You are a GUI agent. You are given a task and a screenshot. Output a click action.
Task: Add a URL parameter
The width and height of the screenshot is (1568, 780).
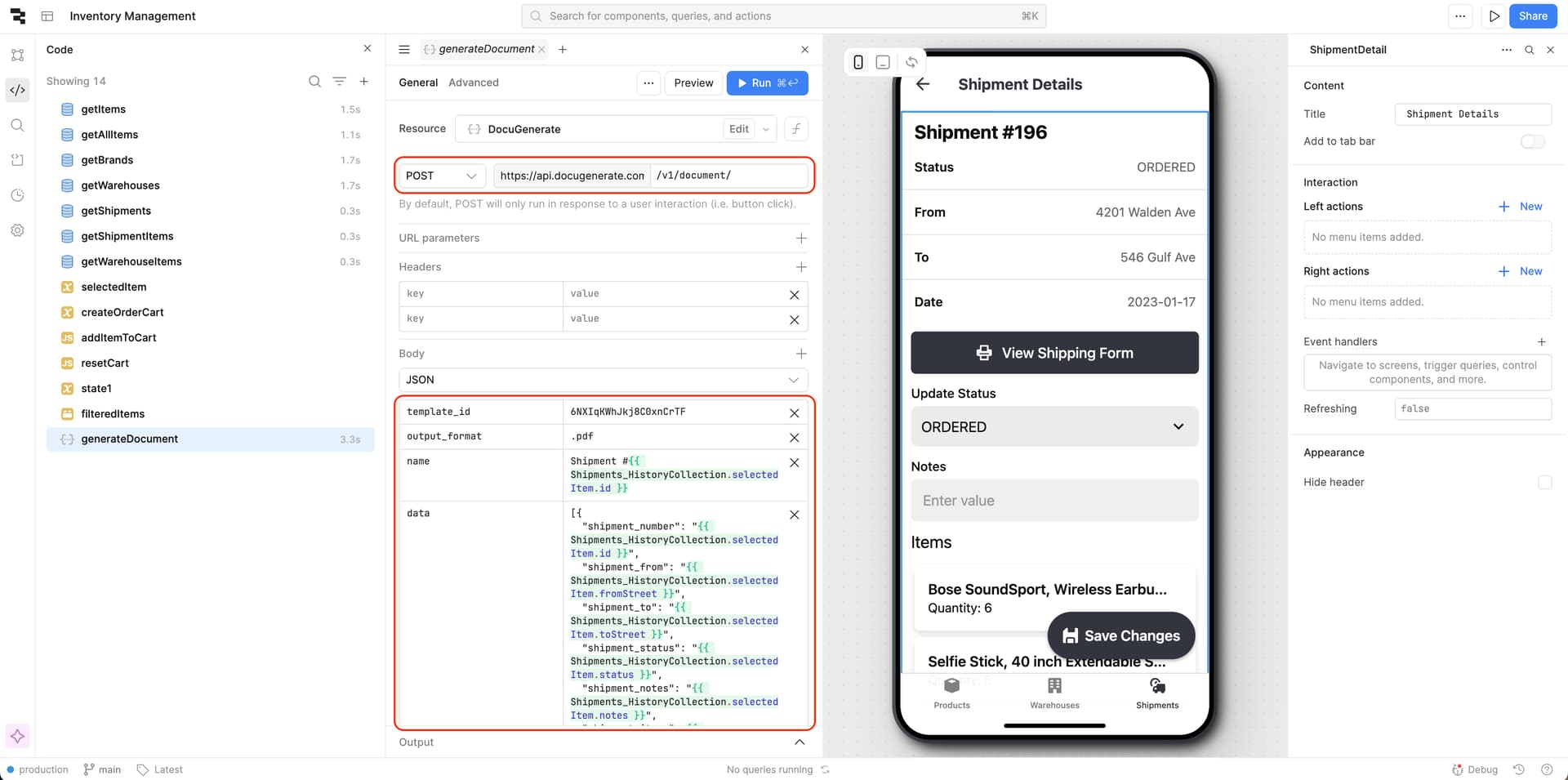click(x=801, y=238)
